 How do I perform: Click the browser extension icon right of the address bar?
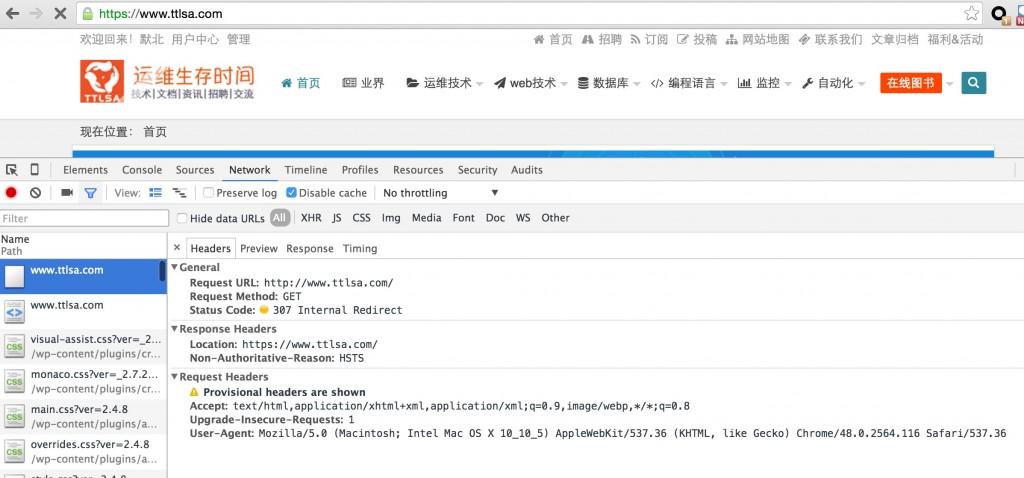coord(999,13)
